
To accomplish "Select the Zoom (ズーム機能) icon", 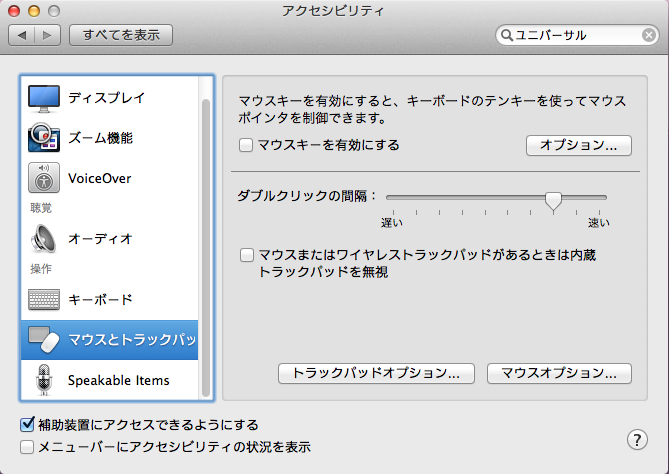I will coord(44,138).
